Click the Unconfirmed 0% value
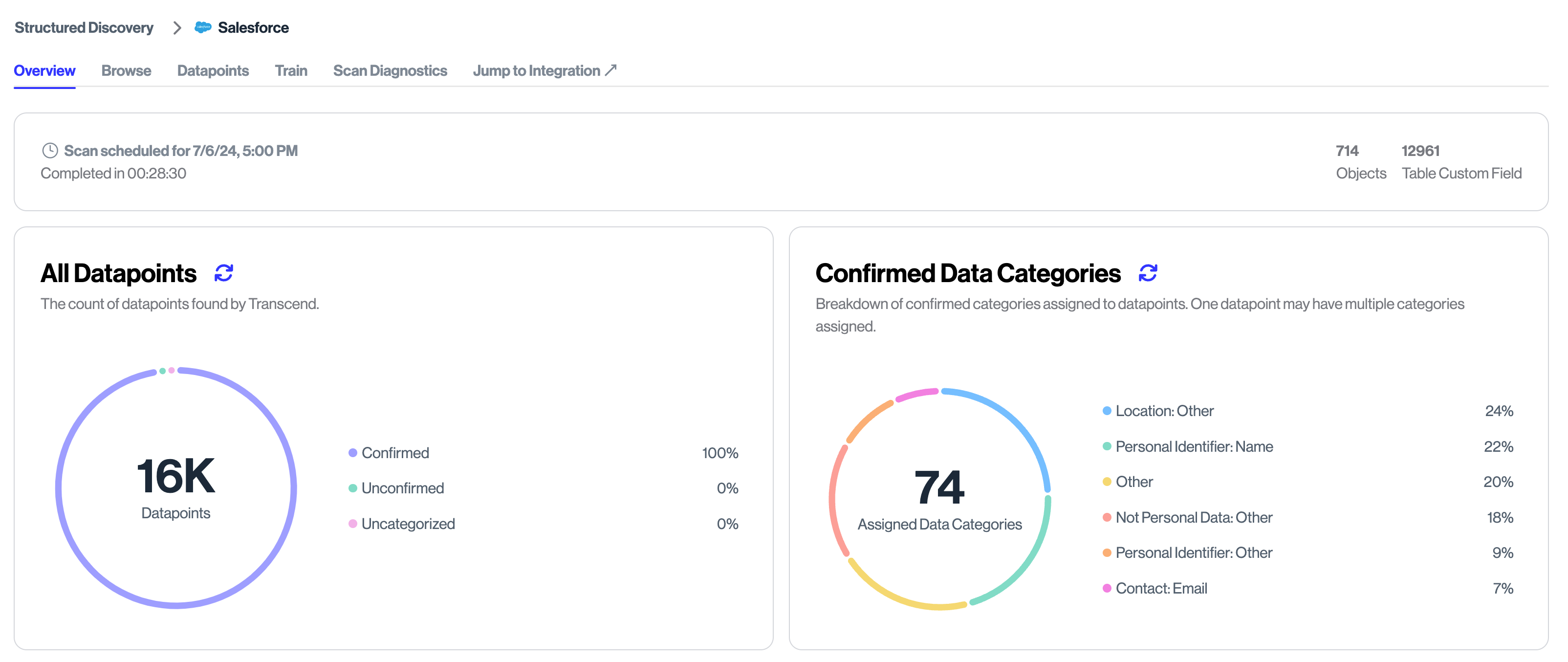Viewport: 1568px width, 662px height. click(727, 488)
